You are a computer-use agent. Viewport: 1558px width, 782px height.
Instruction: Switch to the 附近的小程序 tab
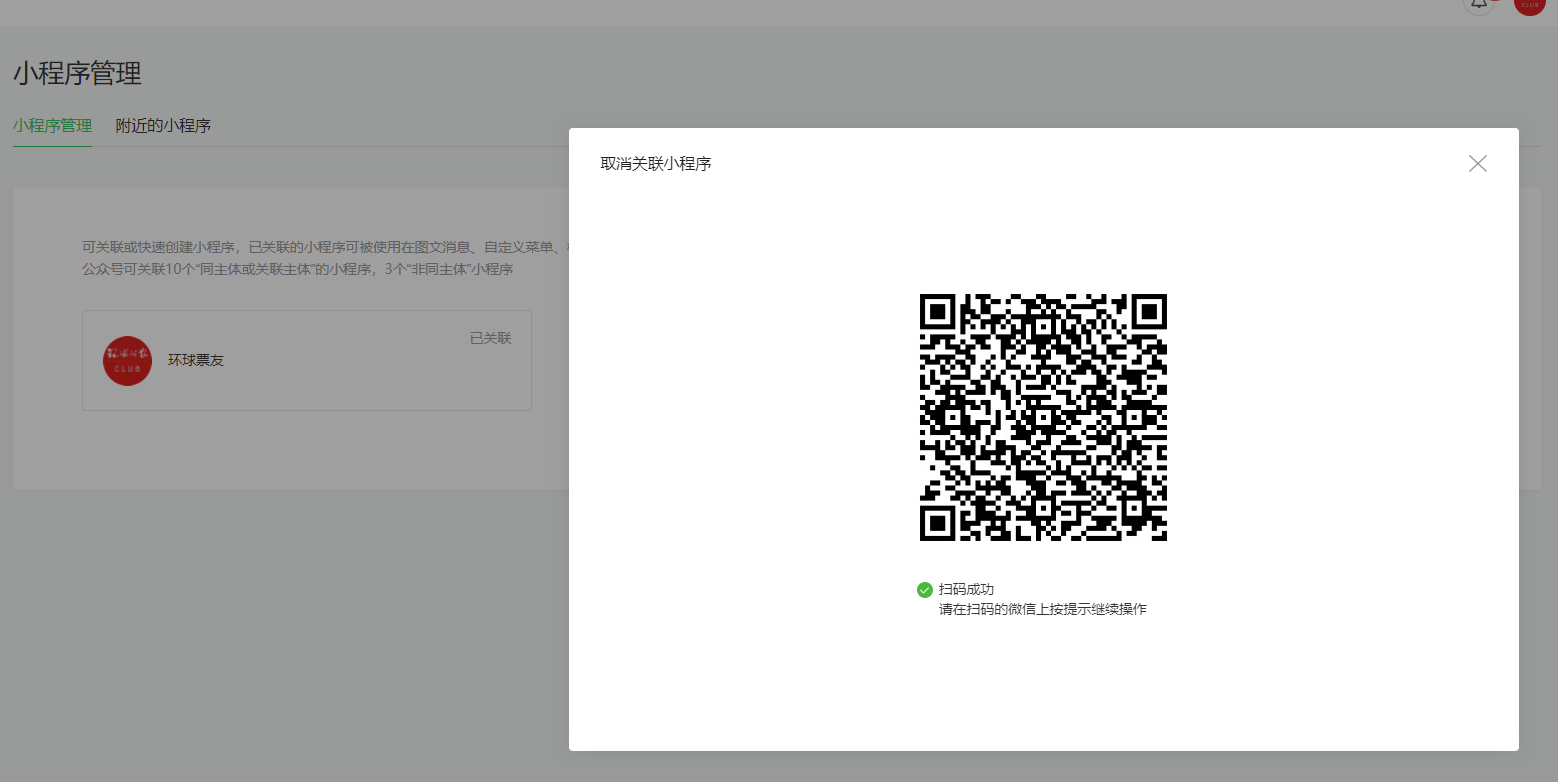(163, 126)
